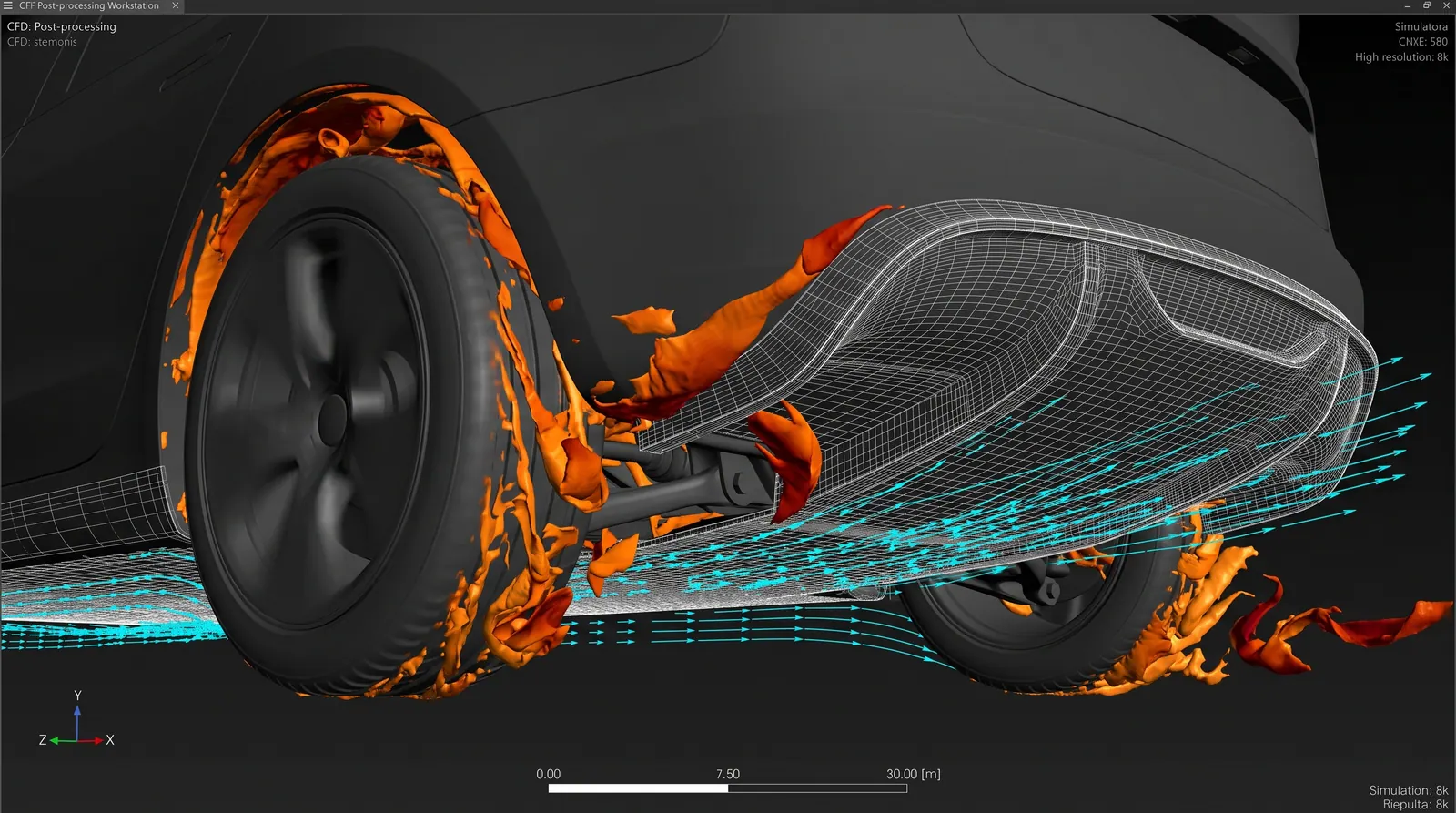Click the Y axis label on triad
This screenshot has height=813, width=1456.
pos(77,696)
